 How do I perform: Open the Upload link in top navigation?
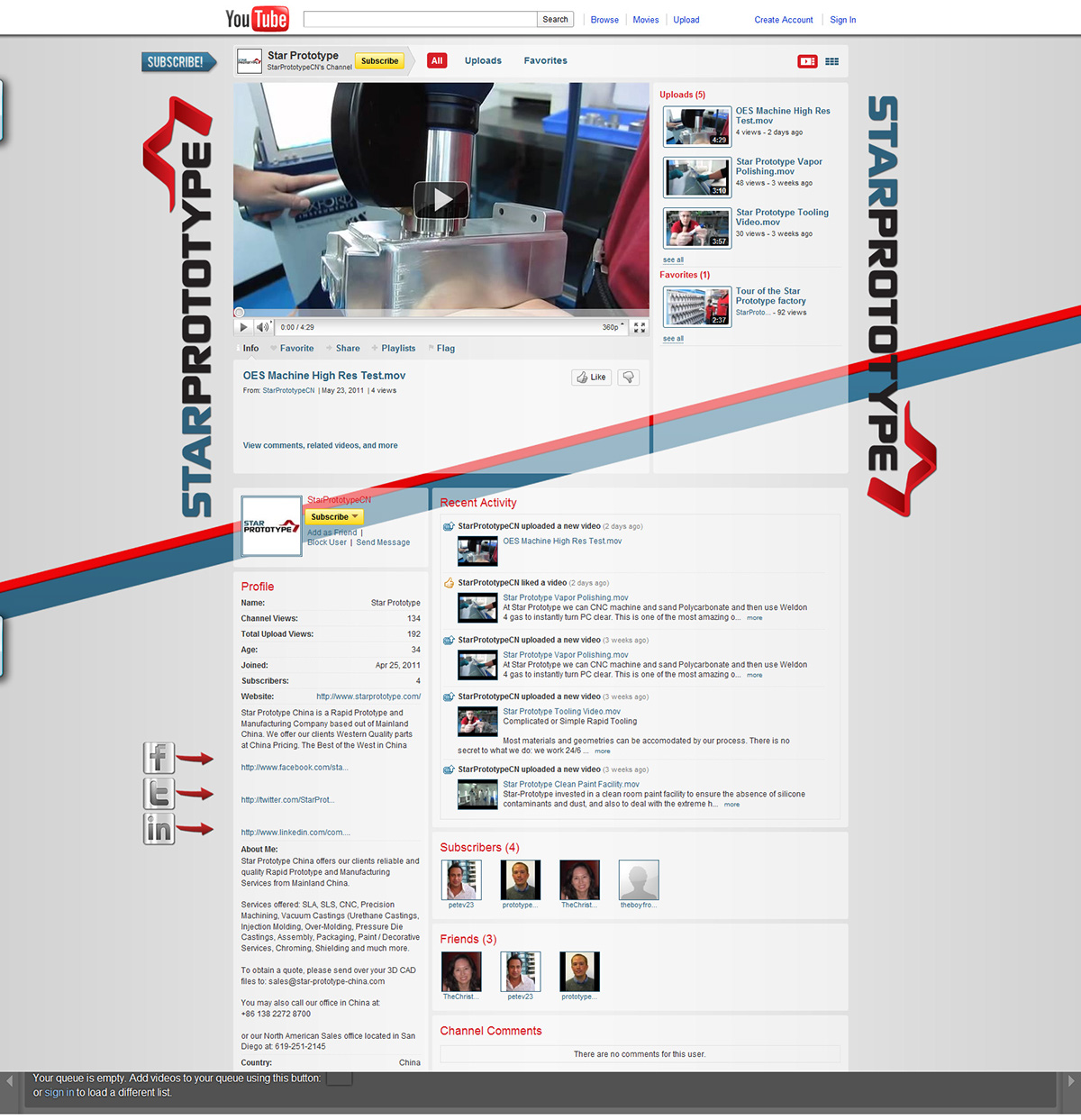point(686,20)
